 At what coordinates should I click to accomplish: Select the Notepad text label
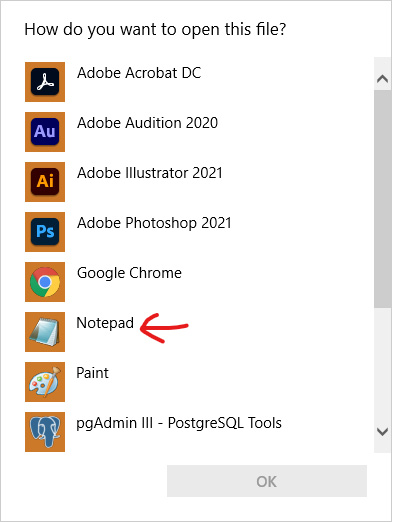pos(105,323)
